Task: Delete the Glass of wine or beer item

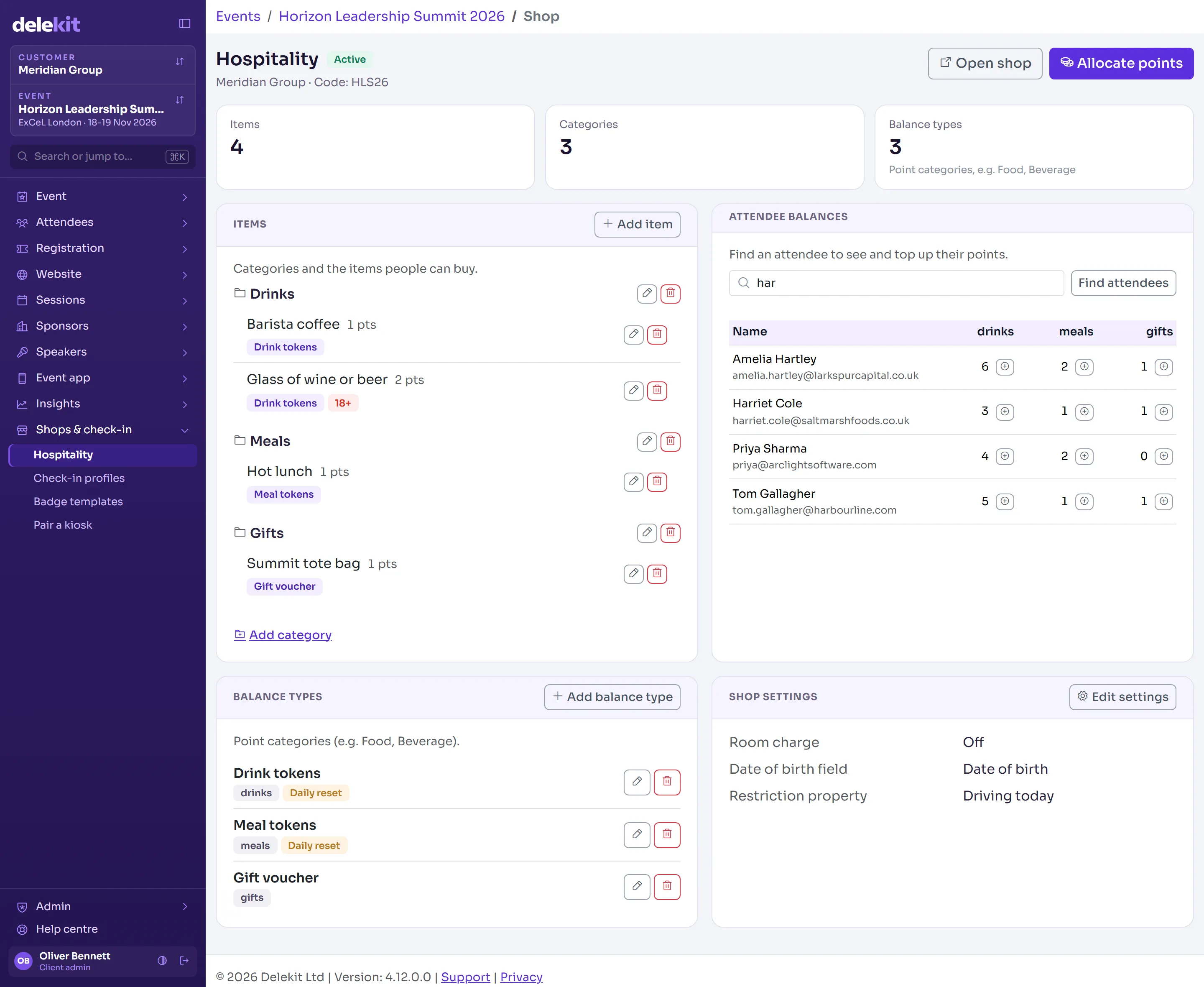Action: point(657,390)
